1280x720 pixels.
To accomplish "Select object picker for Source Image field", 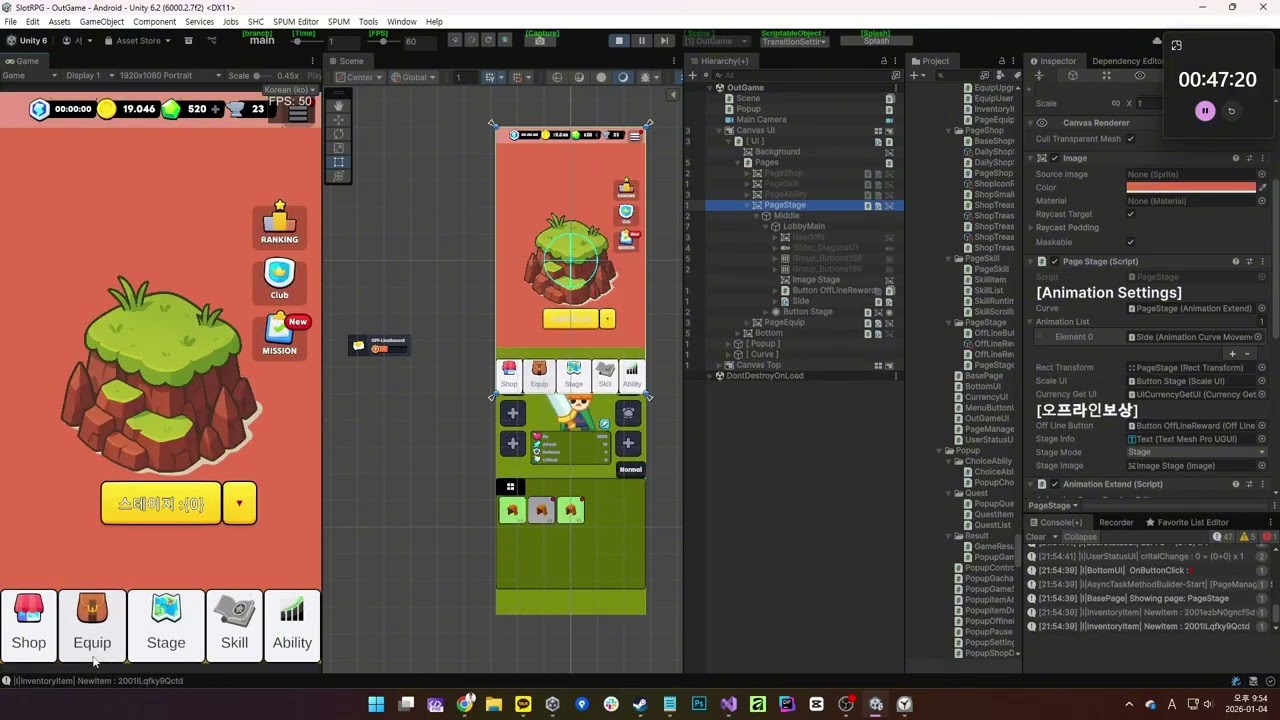I will tap(1262, 174).
